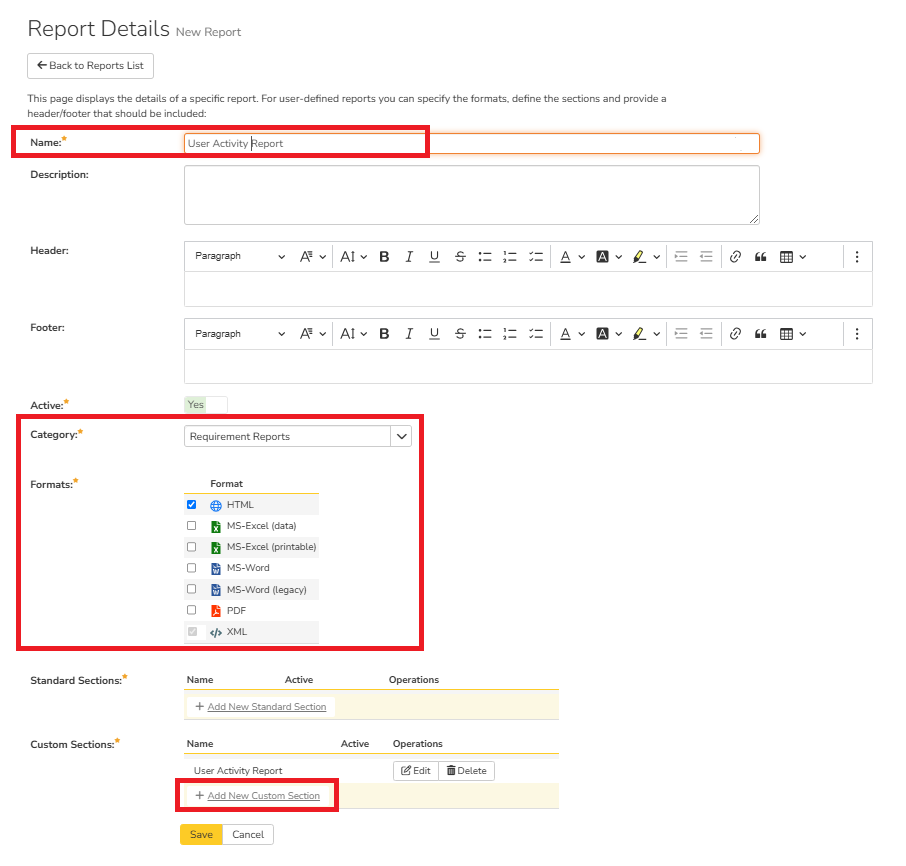Image resolution: width=906 pixels, height=866 pixels.
Task: Uncheck the HTML format checkbox
Action: click(x=191, y=505)
